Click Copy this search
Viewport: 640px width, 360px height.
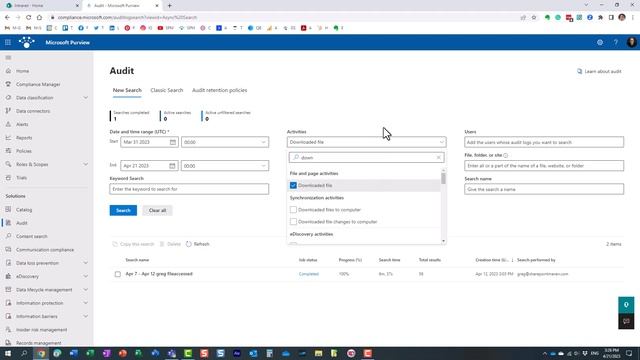coord(133,244)
